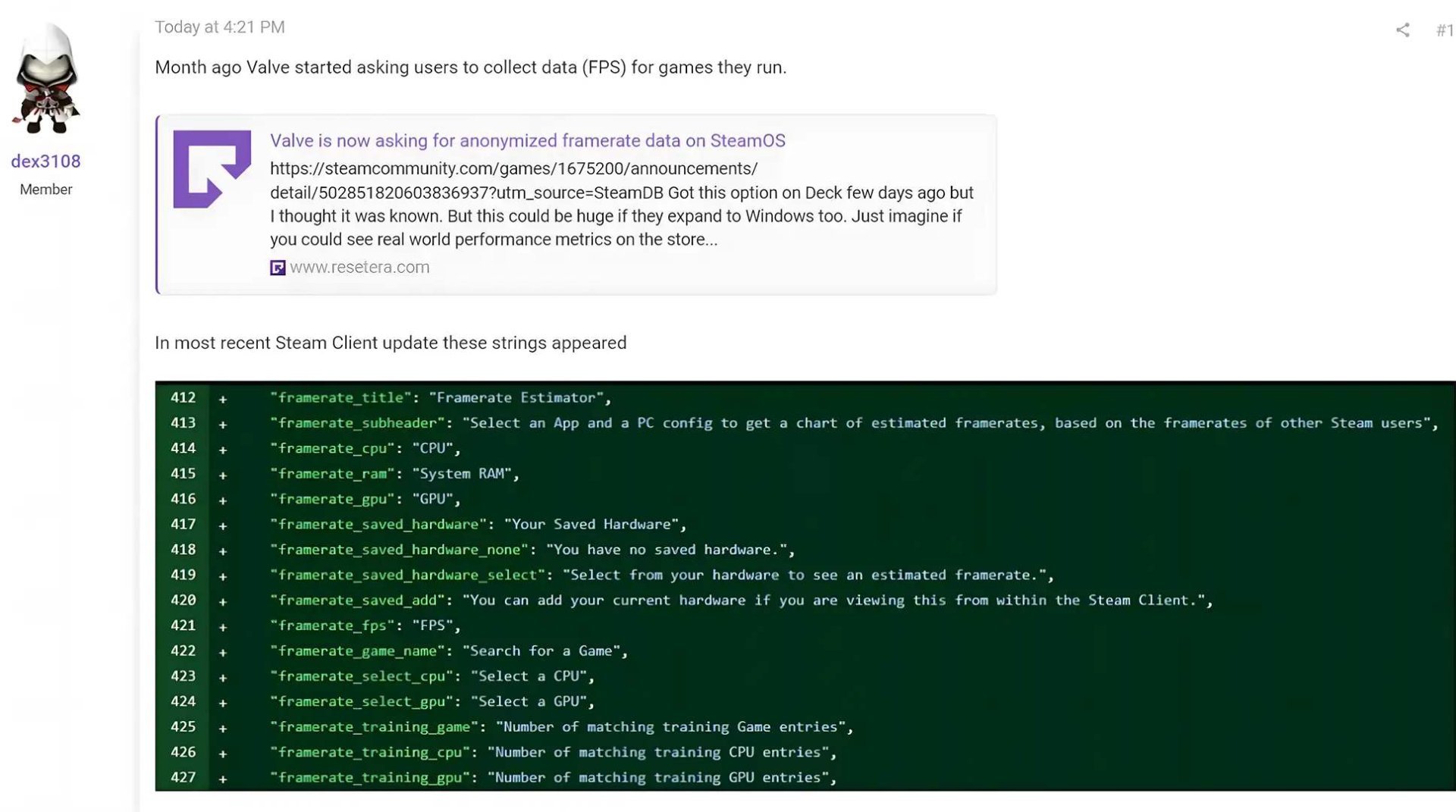Click the plus diff marker on line 412
Viewport: 1456px width, 812px height.
222,397
